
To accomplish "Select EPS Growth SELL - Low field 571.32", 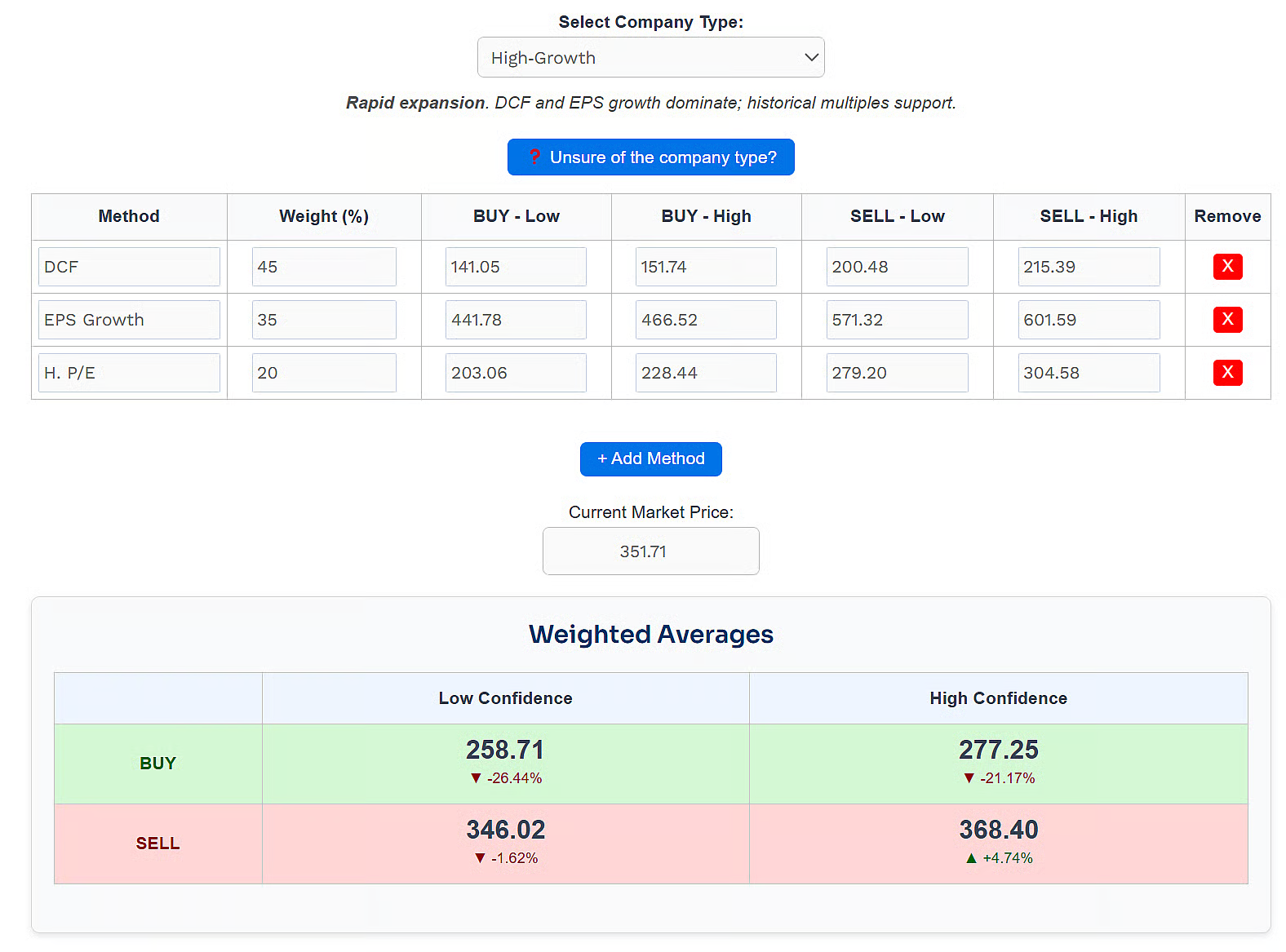I will click(x=897, y=320).
